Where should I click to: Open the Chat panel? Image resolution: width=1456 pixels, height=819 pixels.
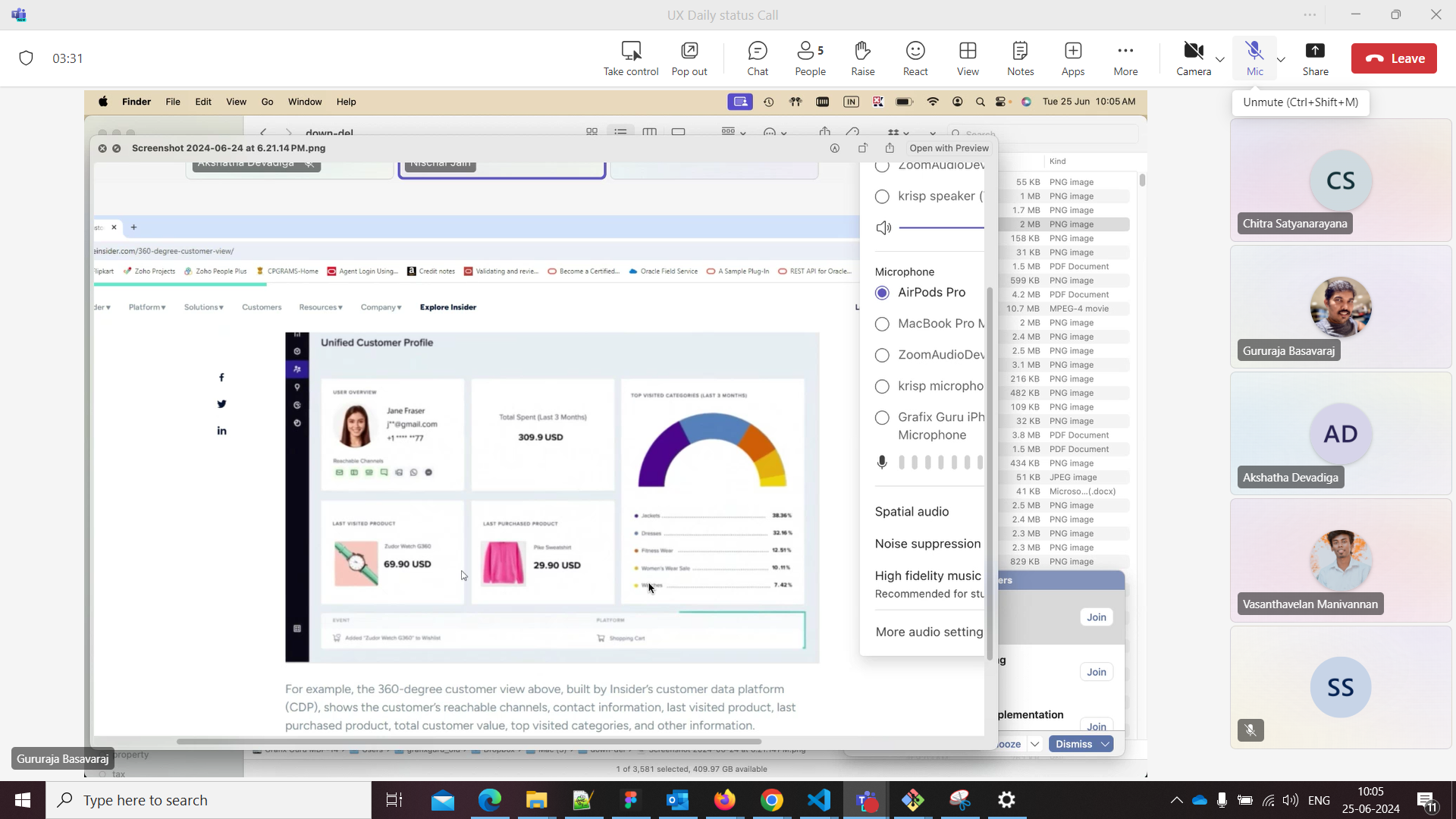pos(757,58)
